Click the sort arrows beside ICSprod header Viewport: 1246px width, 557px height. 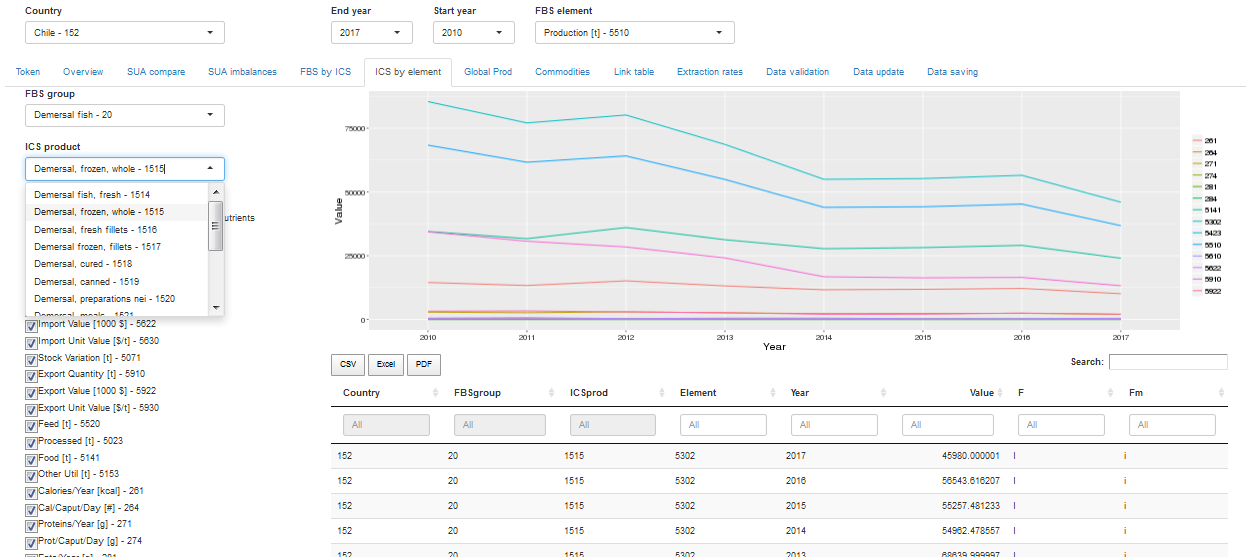tap(658, 393)
